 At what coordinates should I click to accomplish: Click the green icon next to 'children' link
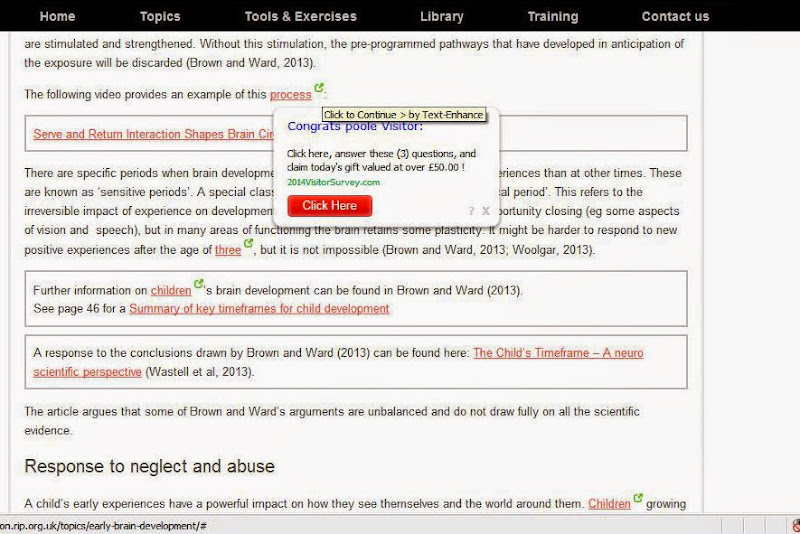(x=198, y=284)
